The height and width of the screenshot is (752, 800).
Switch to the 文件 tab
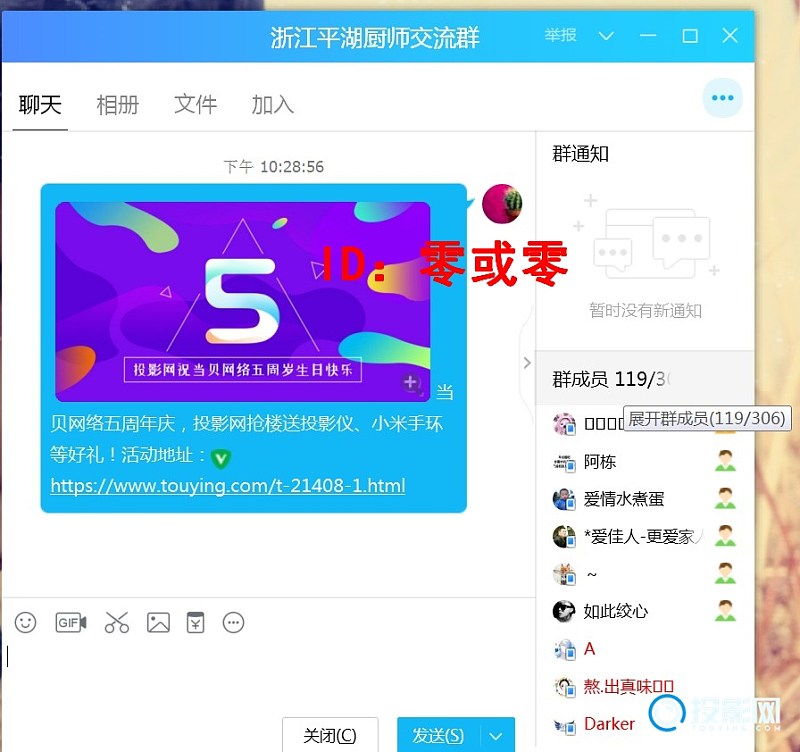tap(195, 104)
